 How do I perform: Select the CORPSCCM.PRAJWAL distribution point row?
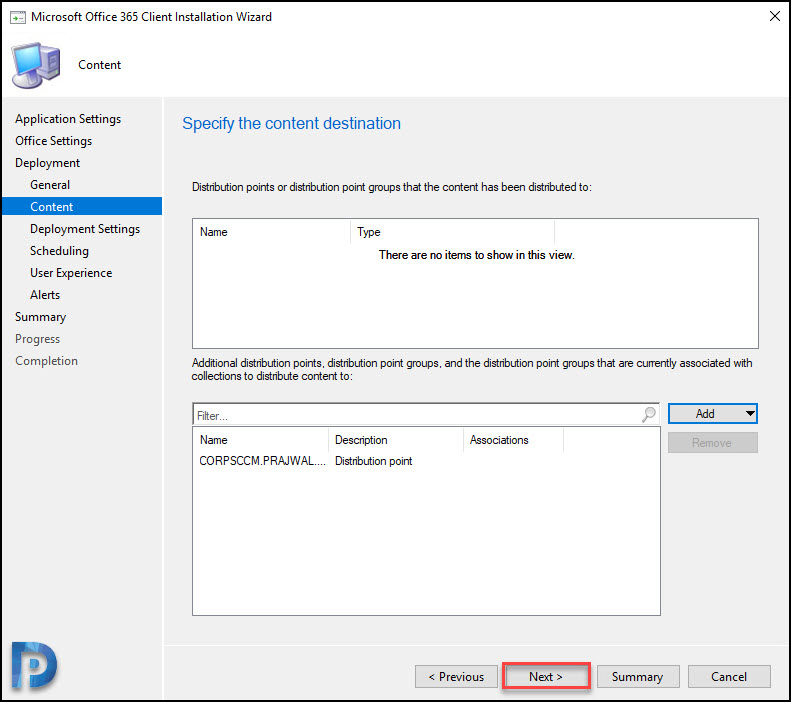click(426, 461)
